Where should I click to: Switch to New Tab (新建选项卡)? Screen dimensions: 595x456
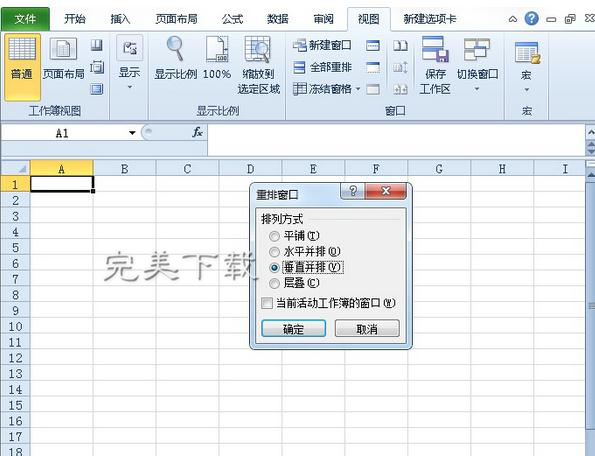[430, 19]
